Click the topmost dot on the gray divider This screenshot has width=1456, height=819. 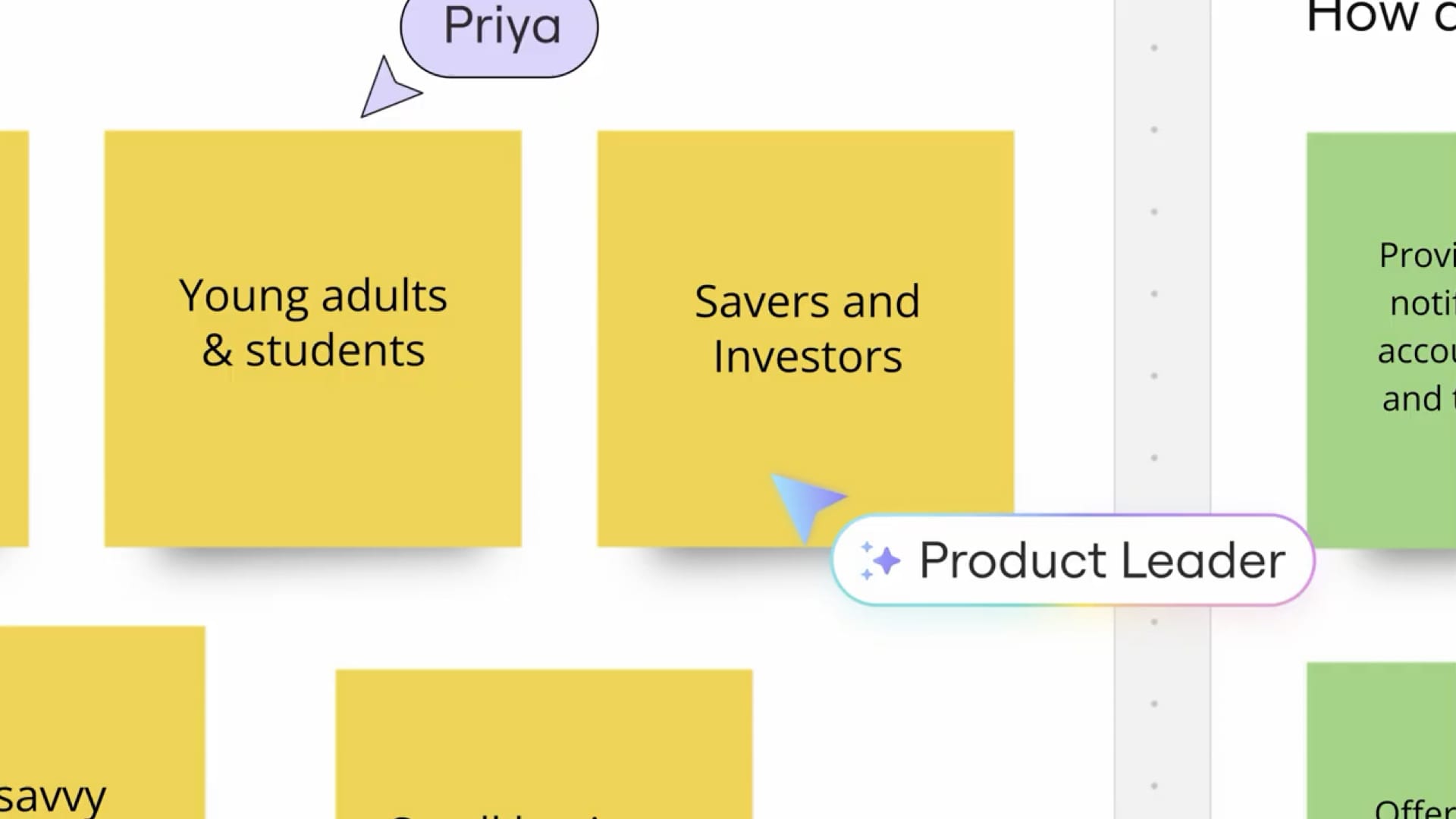(1154, 48)
